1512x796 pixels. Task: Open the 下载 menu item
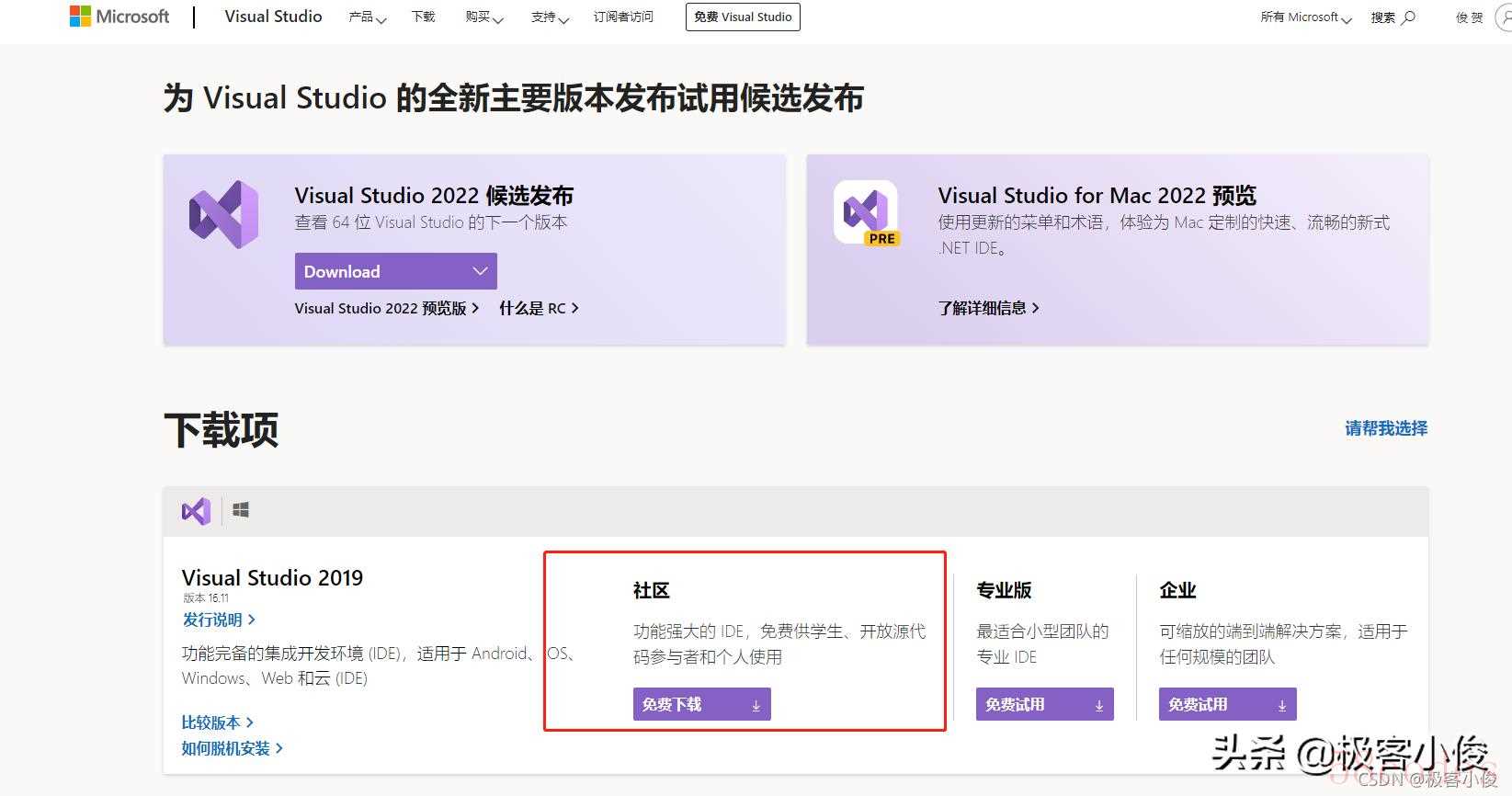tap(423, 17)
